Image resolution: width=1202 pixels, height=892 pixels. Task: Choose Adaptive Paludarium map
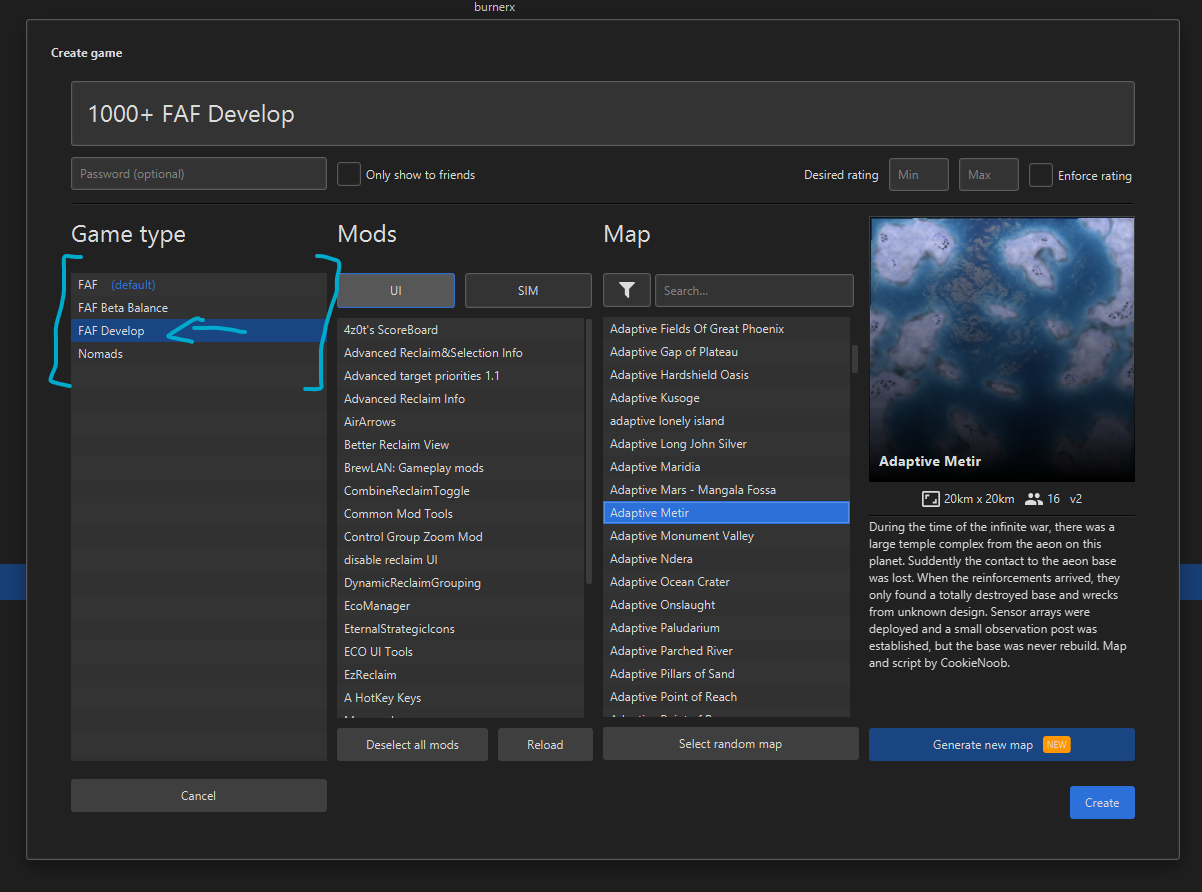pos(726,628)
